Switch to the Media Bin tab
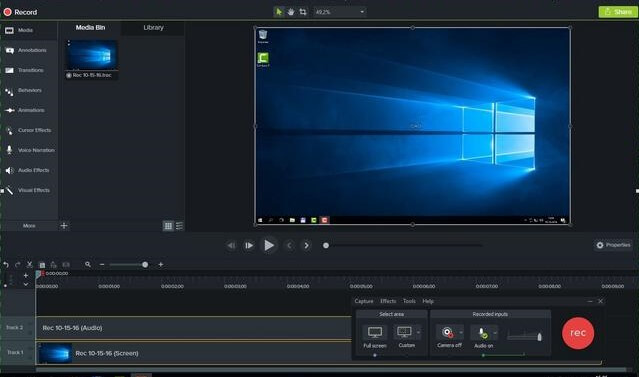Image resolution: width=639 pixels, height=377 pixels. (x=90, y=27)
